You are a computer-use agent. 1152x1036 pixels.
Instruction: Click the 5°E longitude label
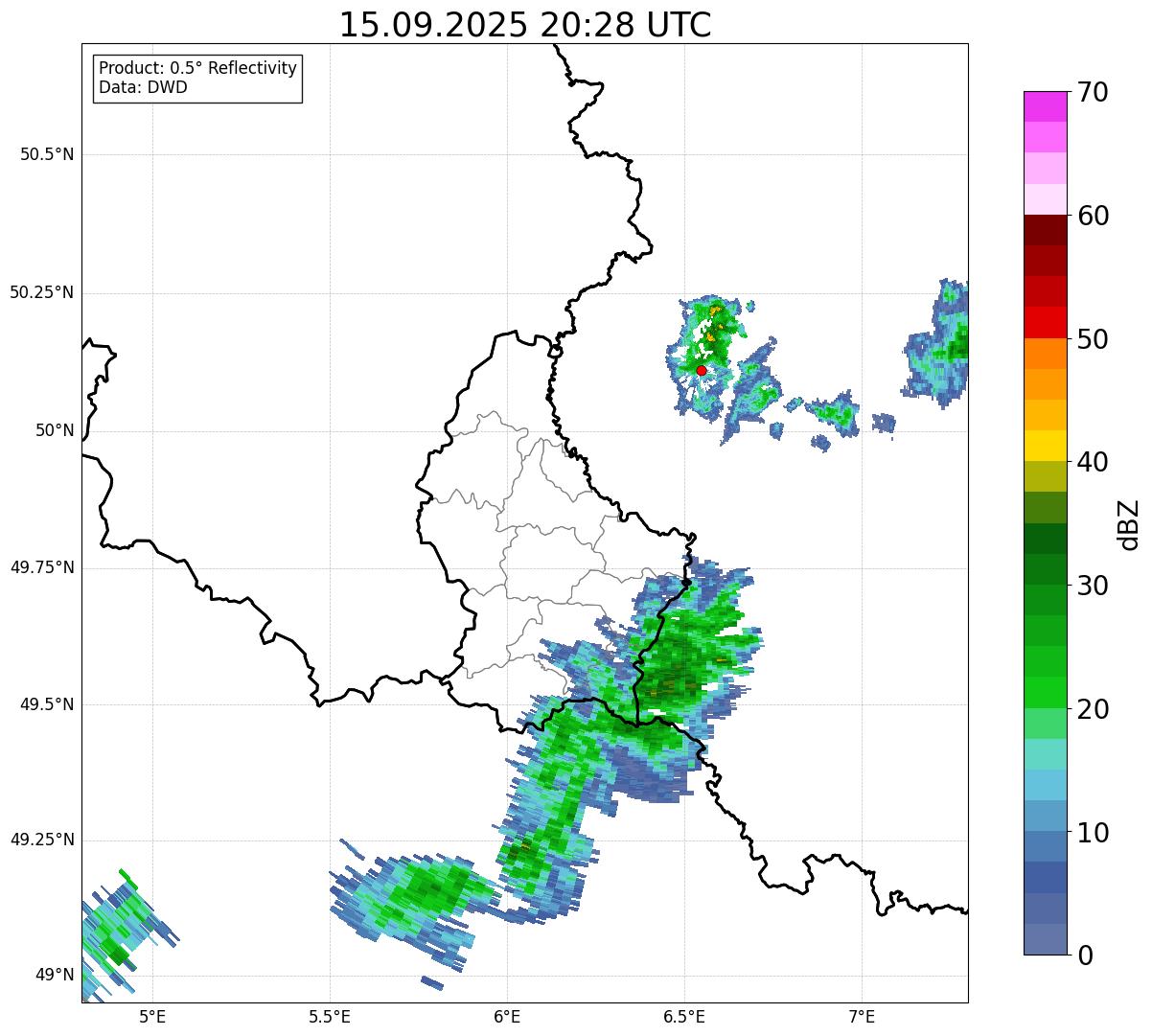pos(152,1016)
